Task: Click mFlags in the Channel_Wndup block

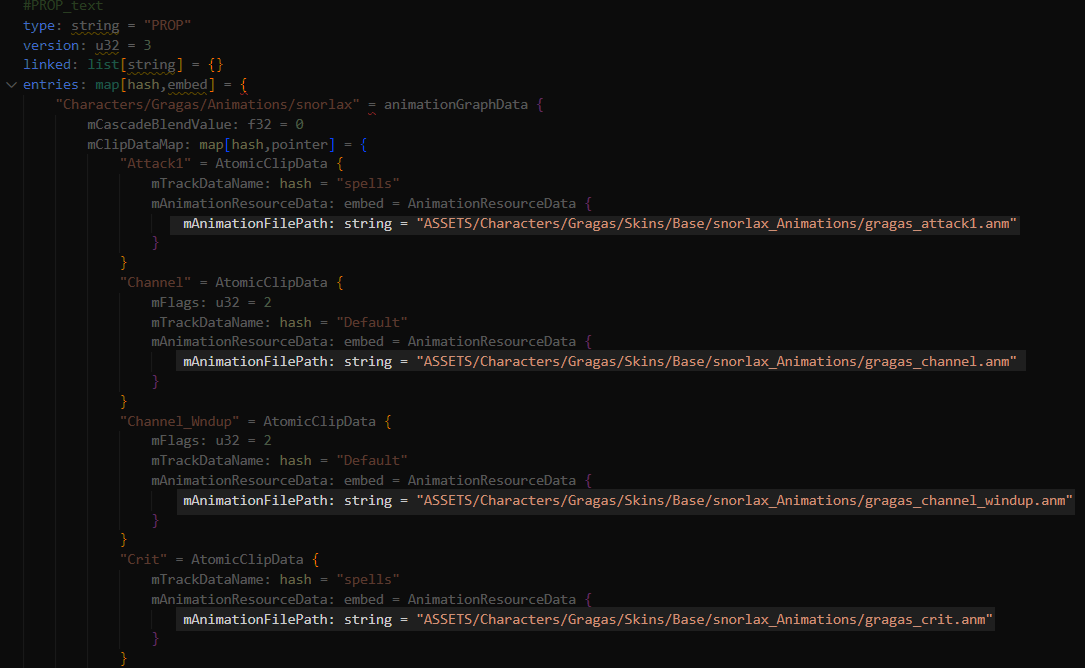Action: (176, 442)
